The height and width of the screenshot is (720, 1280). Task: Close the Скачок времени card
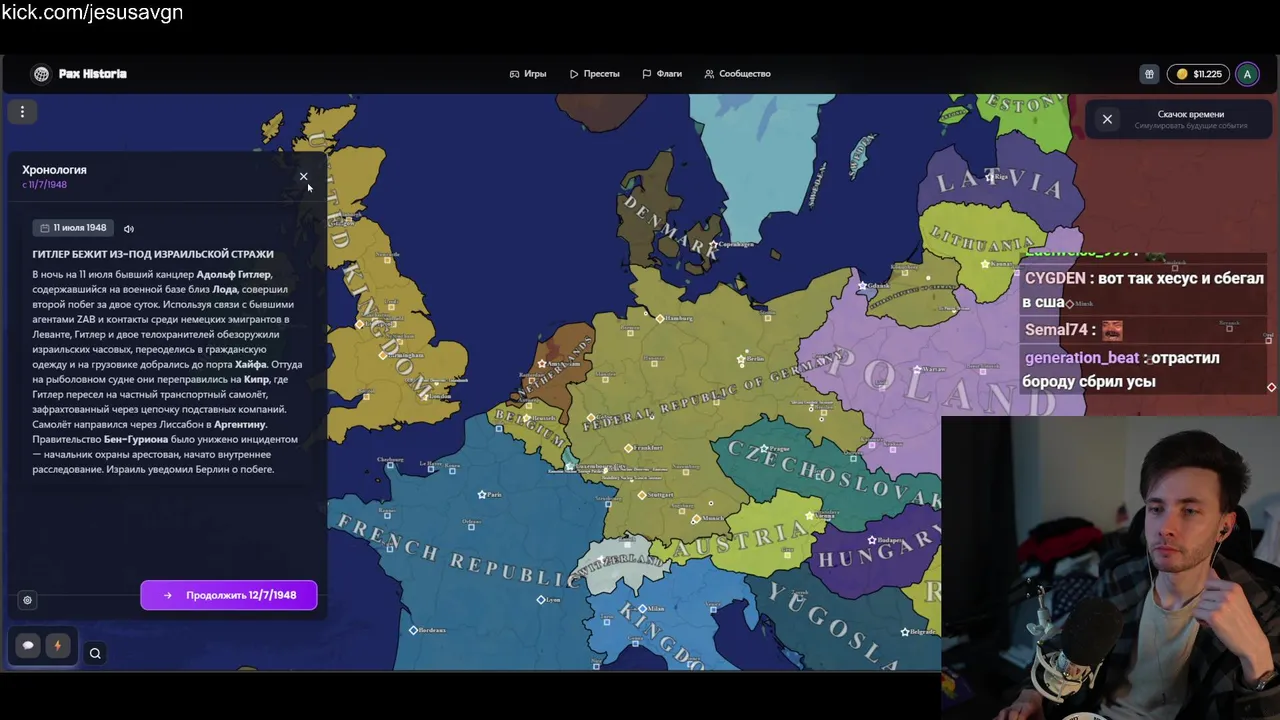tap(1107, 119)
